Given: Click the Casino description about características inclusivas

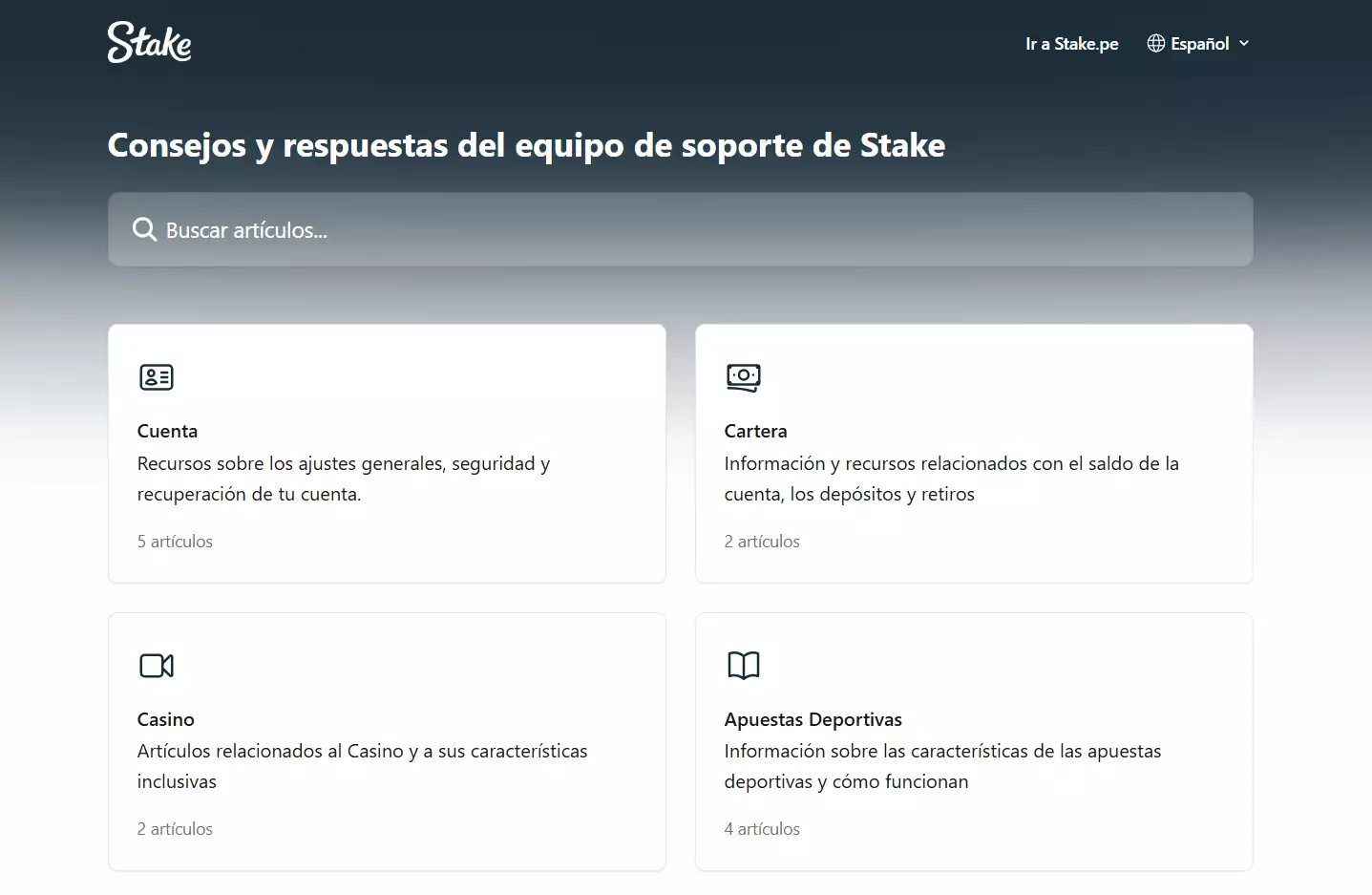Looking at the screenshot, I should coord(362,766).
